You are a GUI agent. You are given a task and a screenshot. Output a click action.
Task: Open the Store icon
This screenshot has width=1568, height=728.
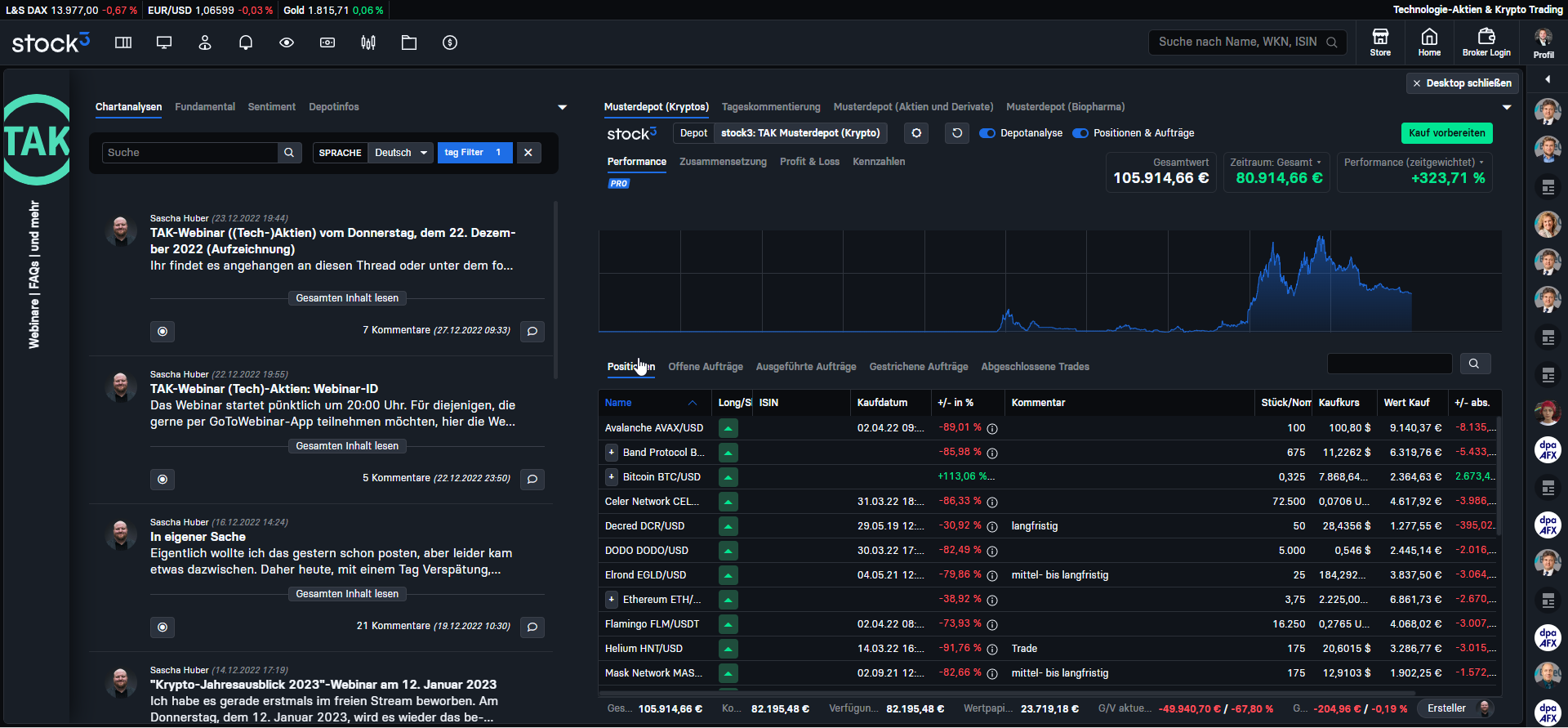[x=1380, y=42]
